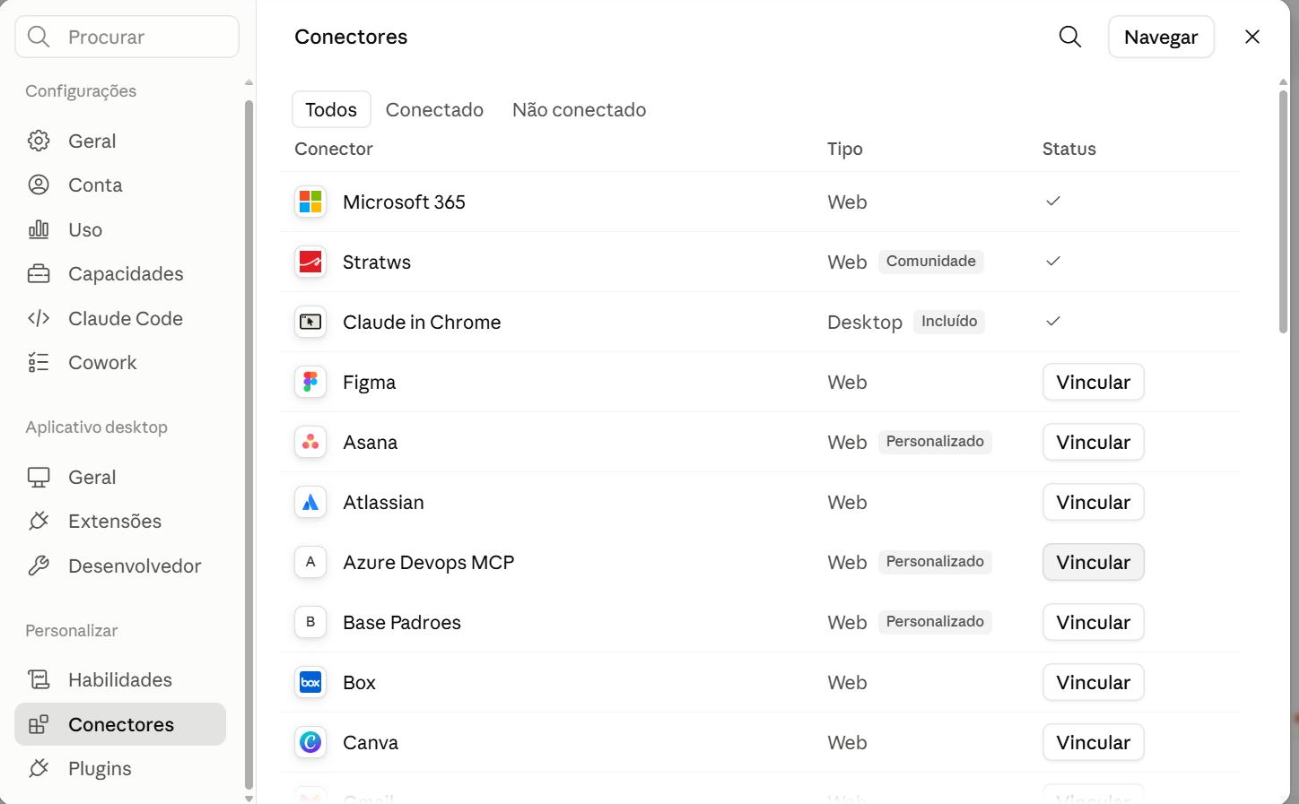Viewport: 1299px width, 804px height.
Task: Select the Stratws connector logo
Action: [x=311, y=262]
